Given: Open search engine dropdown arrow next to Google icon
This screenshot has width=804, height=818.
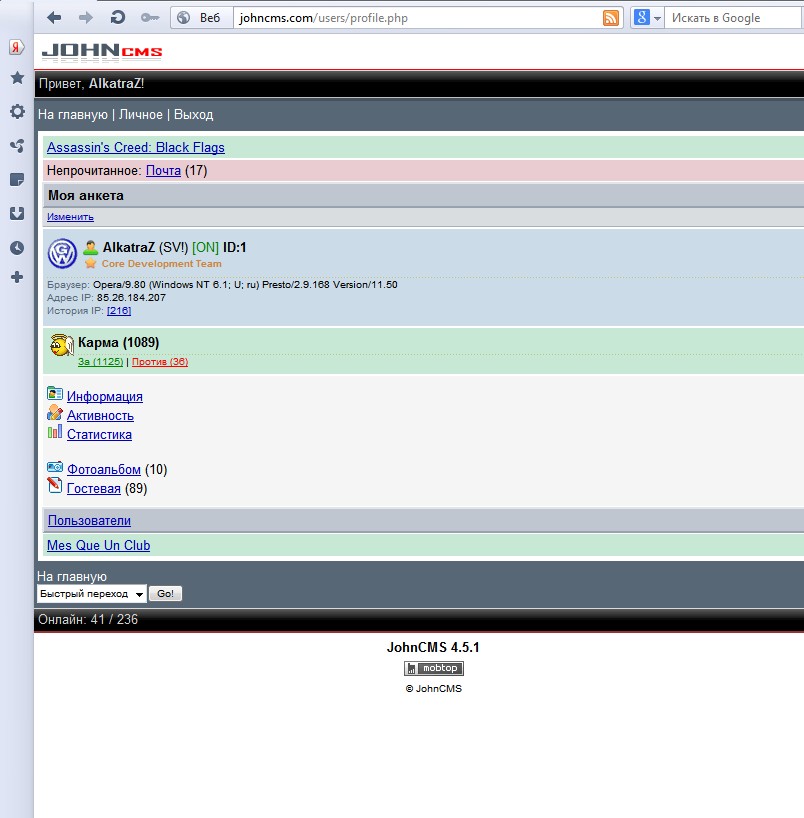Looking at the screenshot, I should click(657, 19).
